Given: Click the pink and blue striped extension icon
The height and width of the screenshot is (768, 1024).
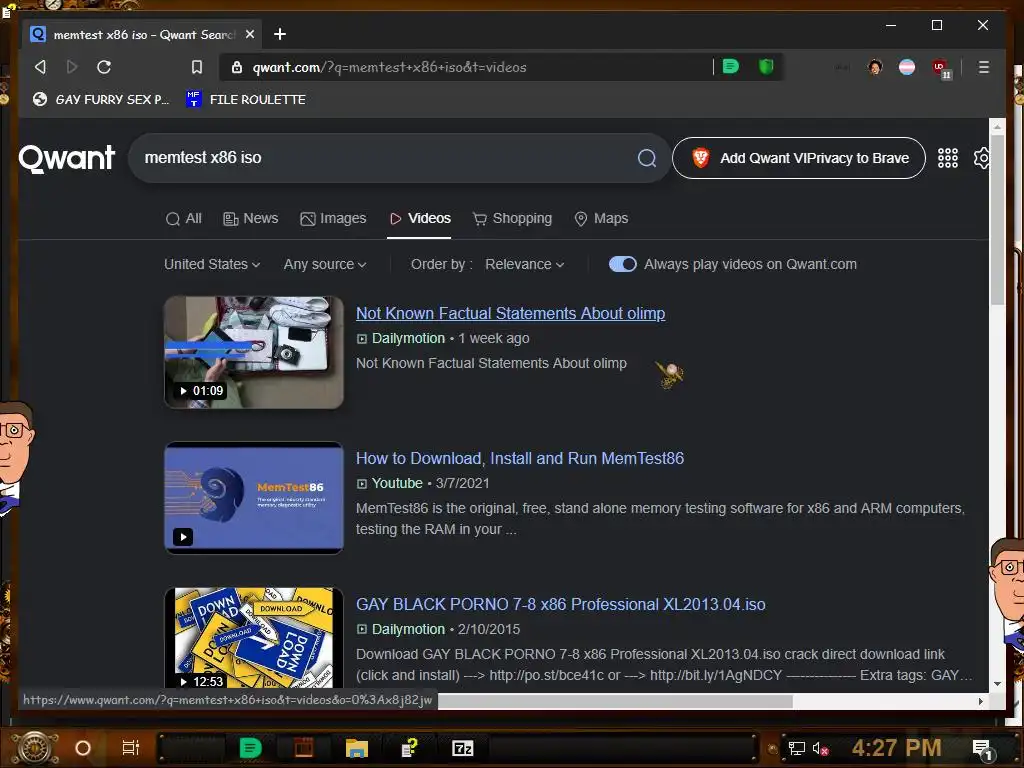Looking at the screenshot, I should [x=907, y=67].
